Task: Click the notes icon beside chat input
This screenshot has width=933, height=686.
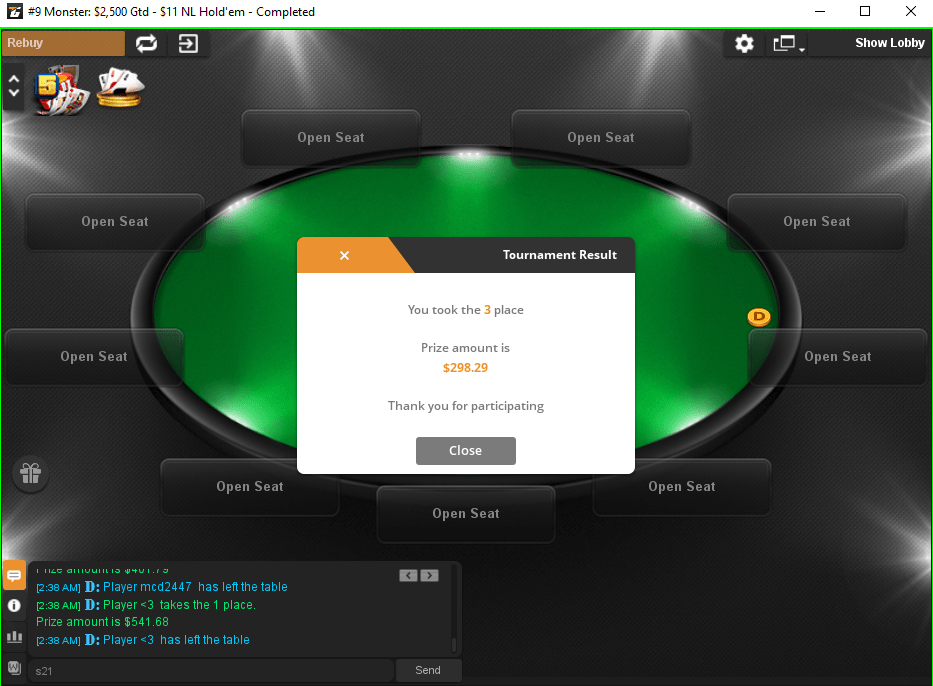Action: click(x=14, y=668)
